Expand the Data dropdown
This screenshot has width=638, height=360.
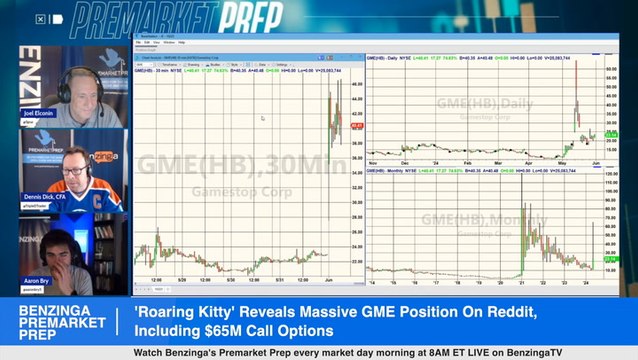(x=262, y=65)
